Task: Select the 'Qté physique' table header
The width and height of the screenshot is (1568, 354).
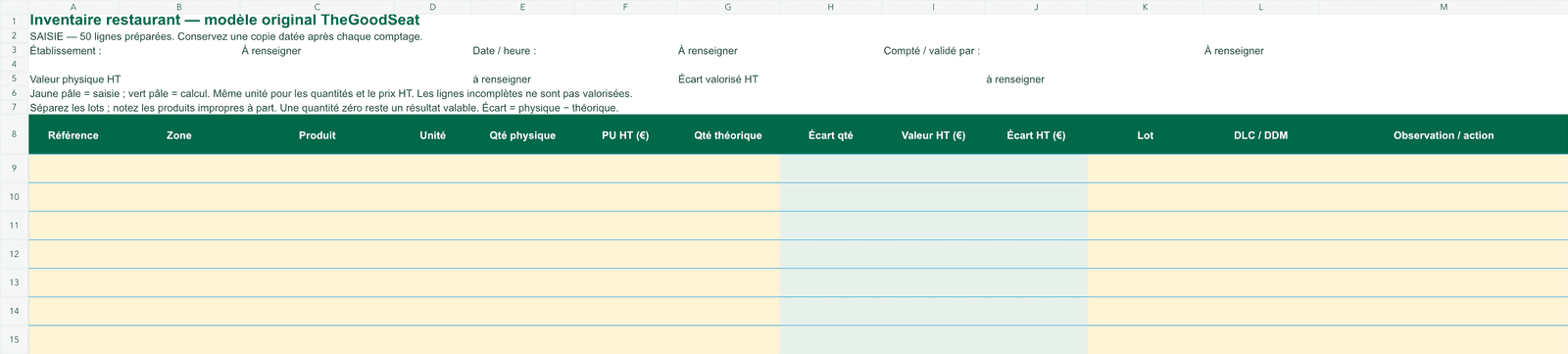Action: click(x=522, y=135)
